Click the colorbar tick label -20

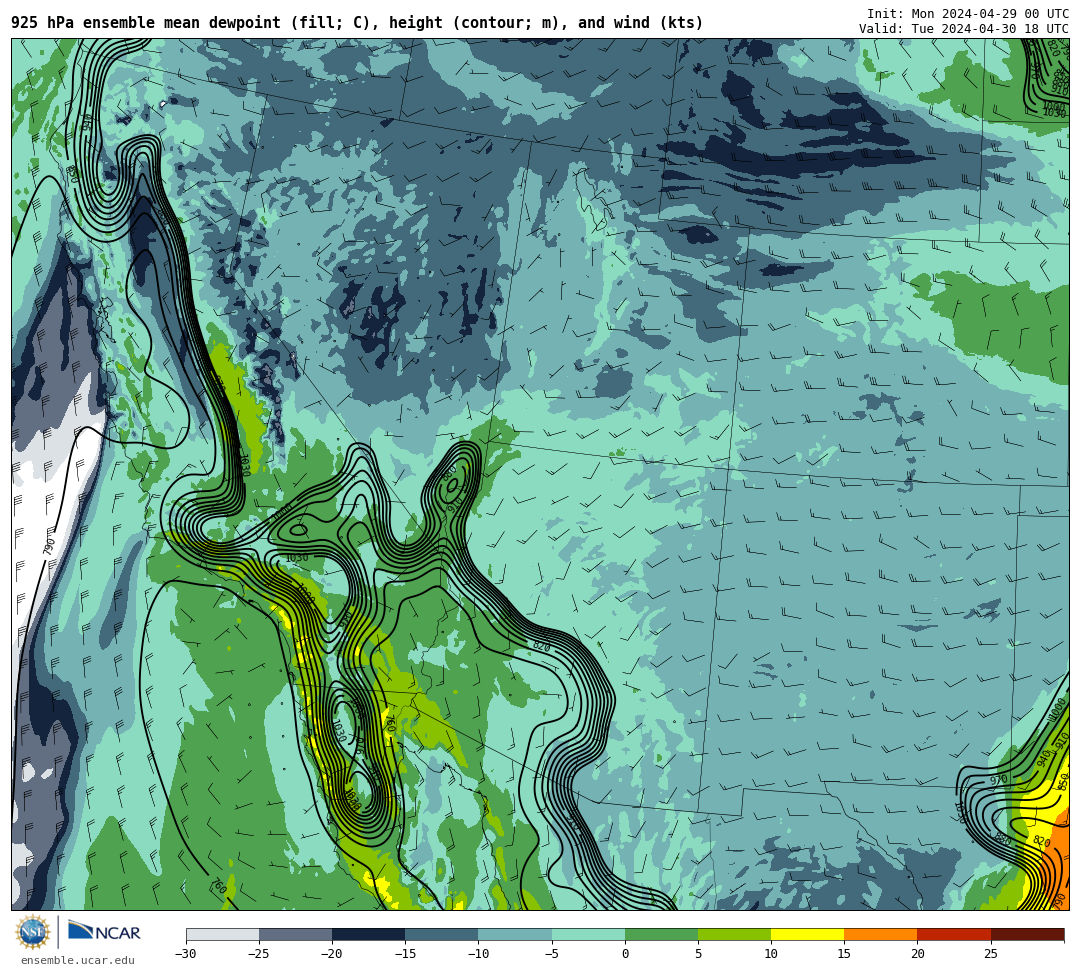tap(332, 954)
